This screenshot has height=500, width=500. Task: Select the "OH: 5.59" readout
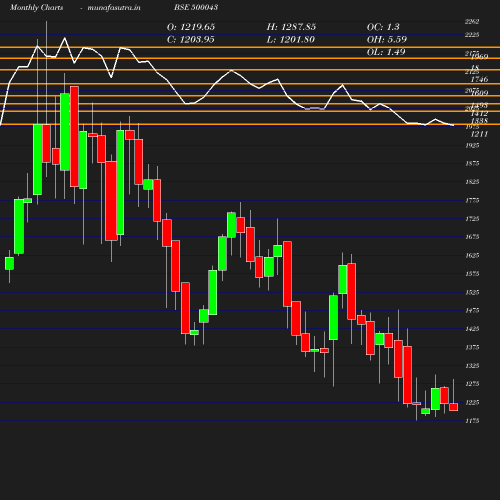point(387,40)
